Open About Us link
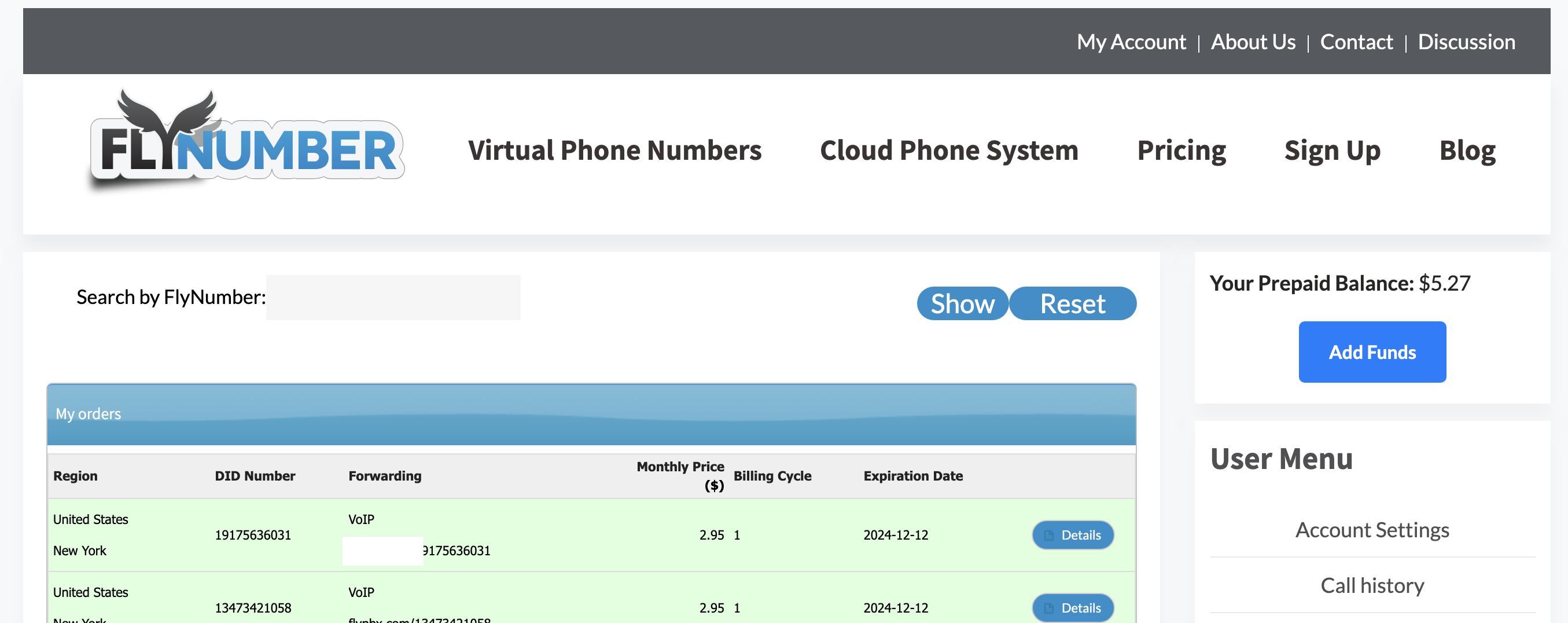The width and height of the screenshot is (1568, 623). click(1253, 42)
